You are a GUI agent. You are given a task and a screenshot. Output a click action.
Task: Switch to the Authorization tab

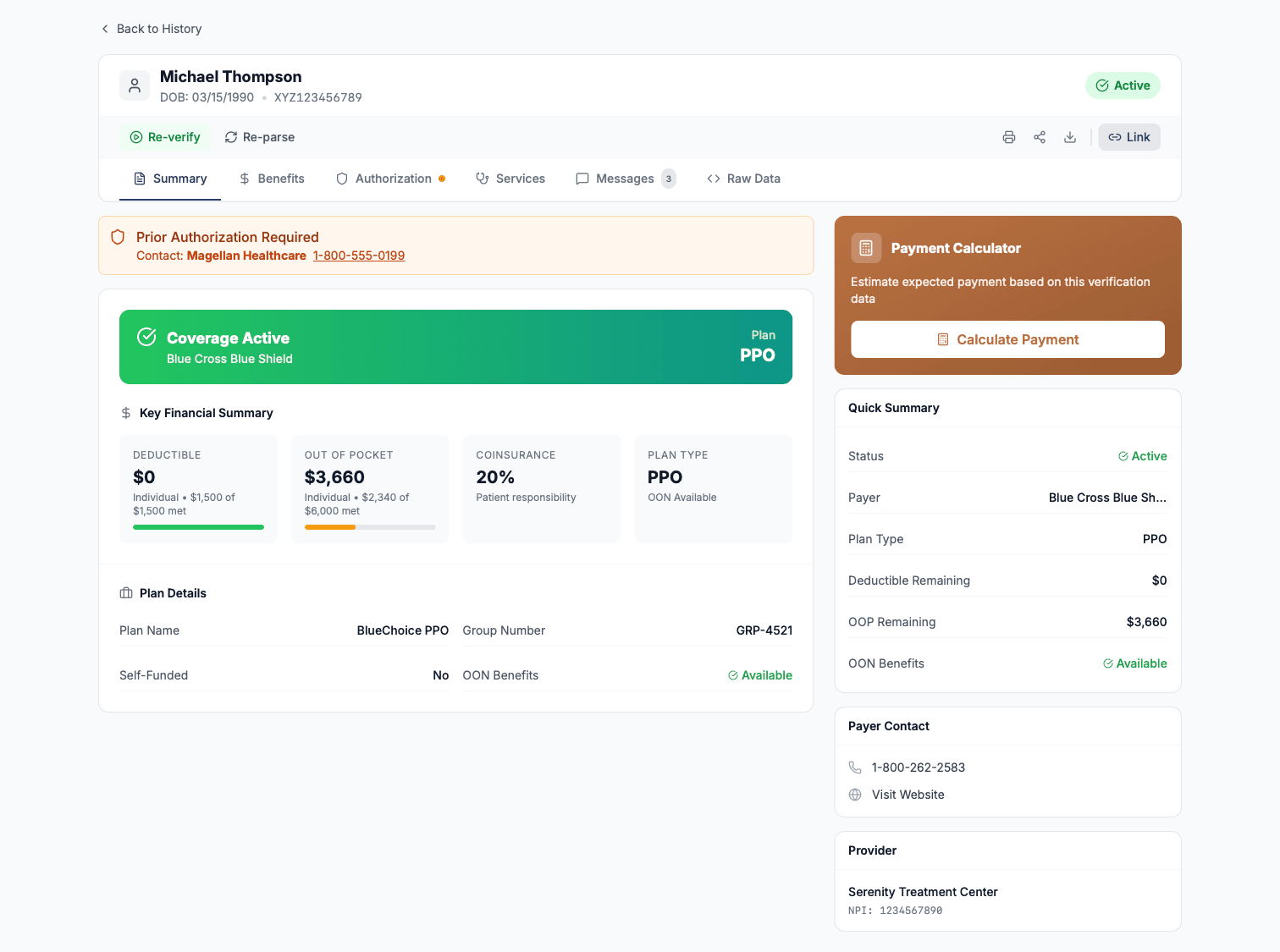click(391, 179)
